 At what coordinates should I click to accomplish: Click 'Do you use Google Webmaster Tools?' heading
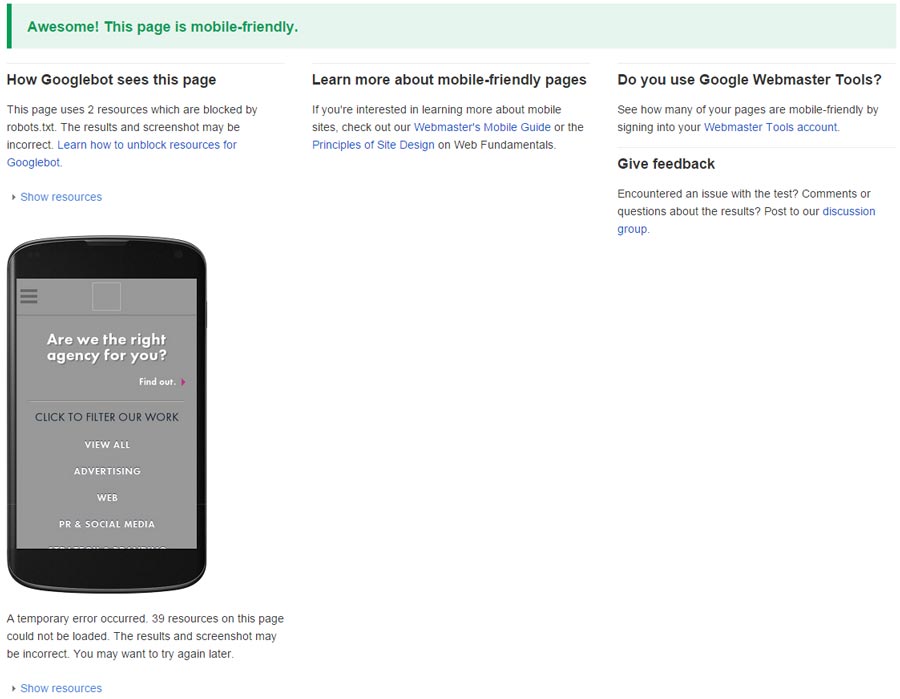point(749,80)
